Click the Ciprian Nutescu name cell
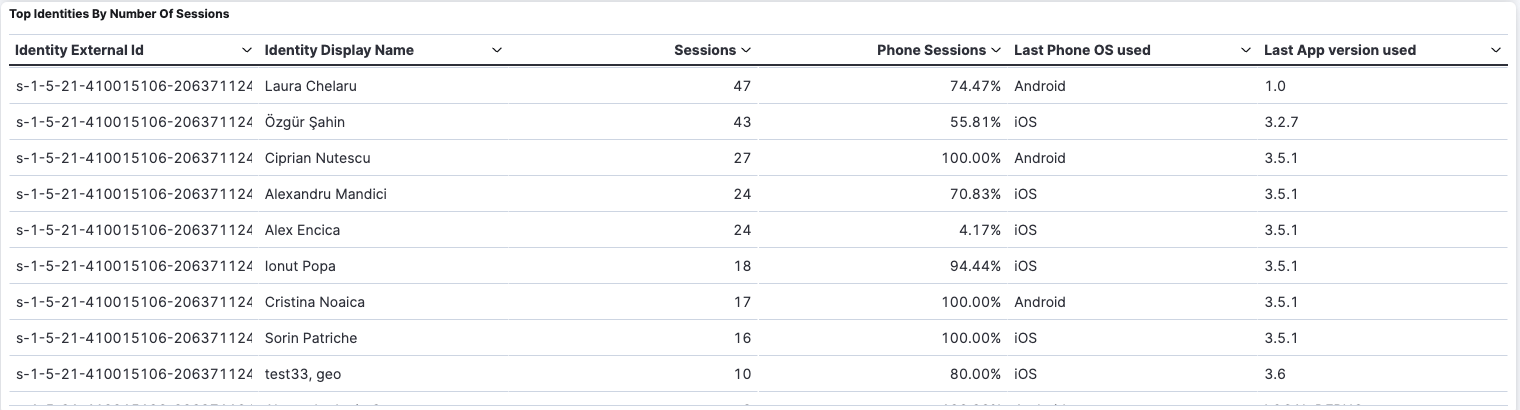 click(x=316, y=158)
